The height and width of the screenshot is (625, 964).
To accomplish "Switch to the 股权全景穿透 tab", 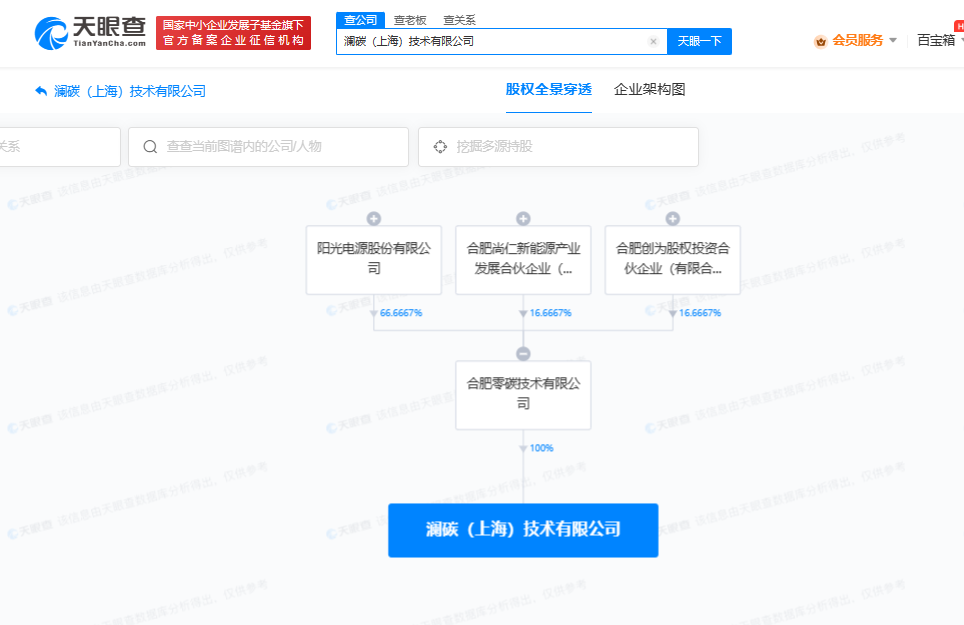I will pos(548,90).
